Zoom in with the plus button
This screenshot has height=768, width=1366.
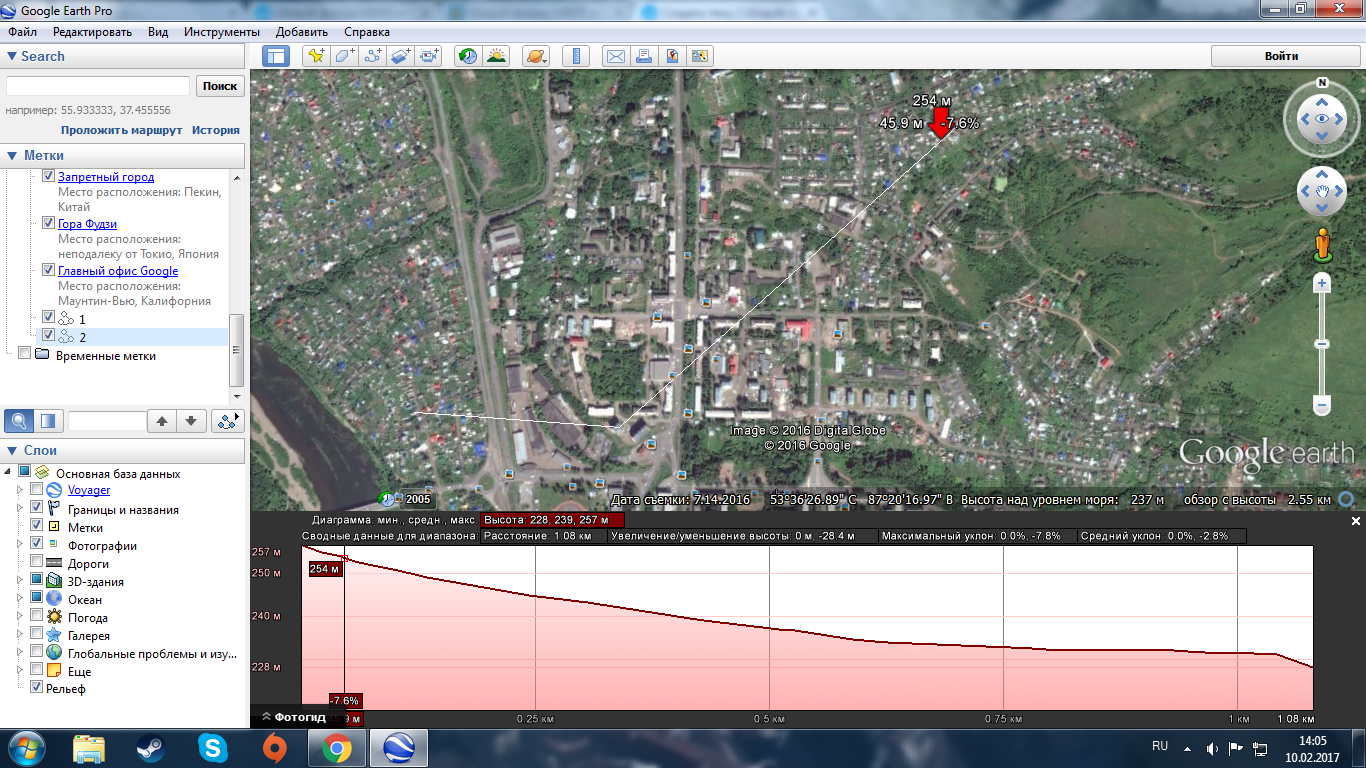pos(1322,284)
